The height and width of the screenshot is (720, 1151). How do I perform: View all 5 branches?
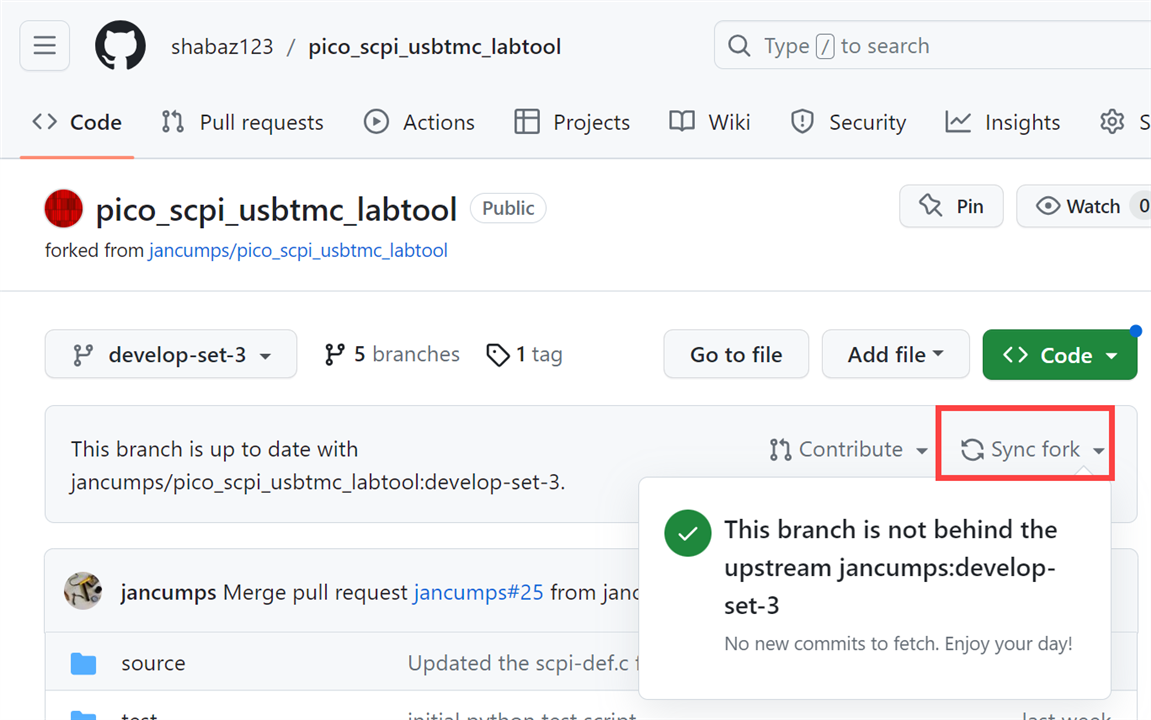click(392, 354)
